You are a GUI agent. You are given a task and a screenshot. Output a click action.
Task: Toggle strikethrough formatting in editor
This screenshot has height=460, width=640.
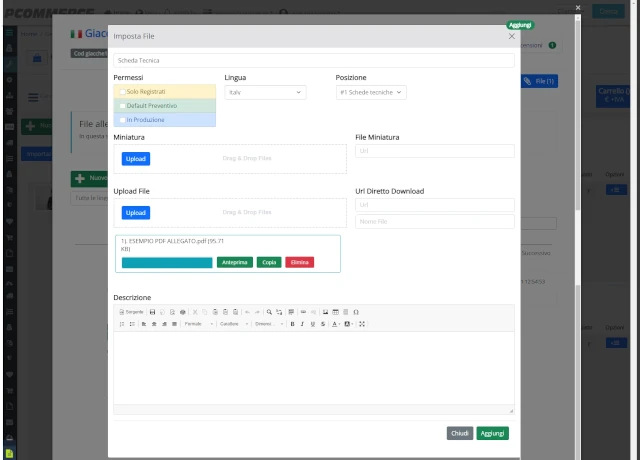tap(323, 324)
